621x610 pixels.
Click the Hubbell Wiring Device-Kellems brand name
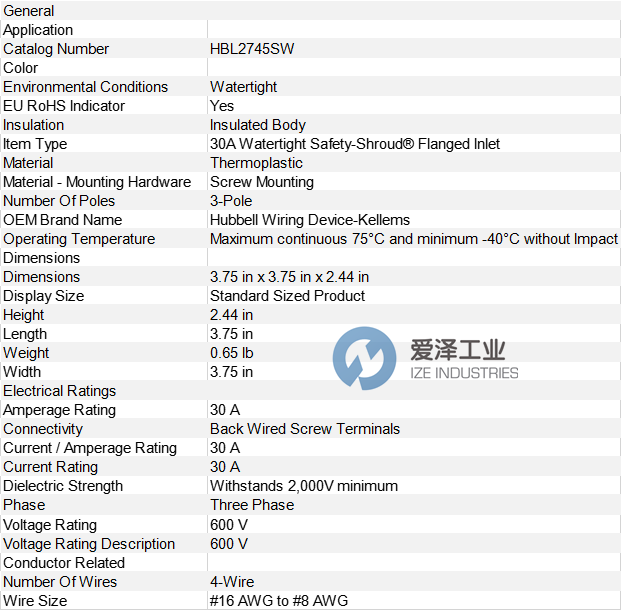click(x=310, y=220)
